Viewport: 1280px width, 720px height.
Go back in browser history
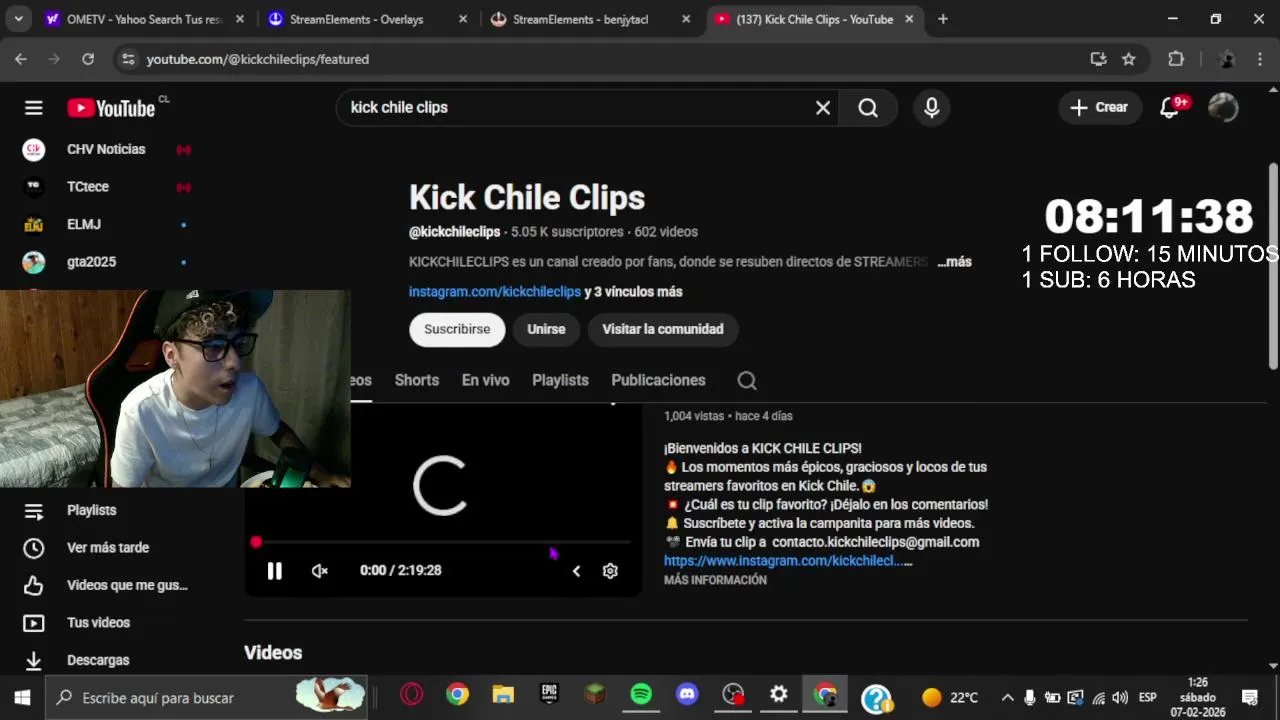tap(21, 59)
